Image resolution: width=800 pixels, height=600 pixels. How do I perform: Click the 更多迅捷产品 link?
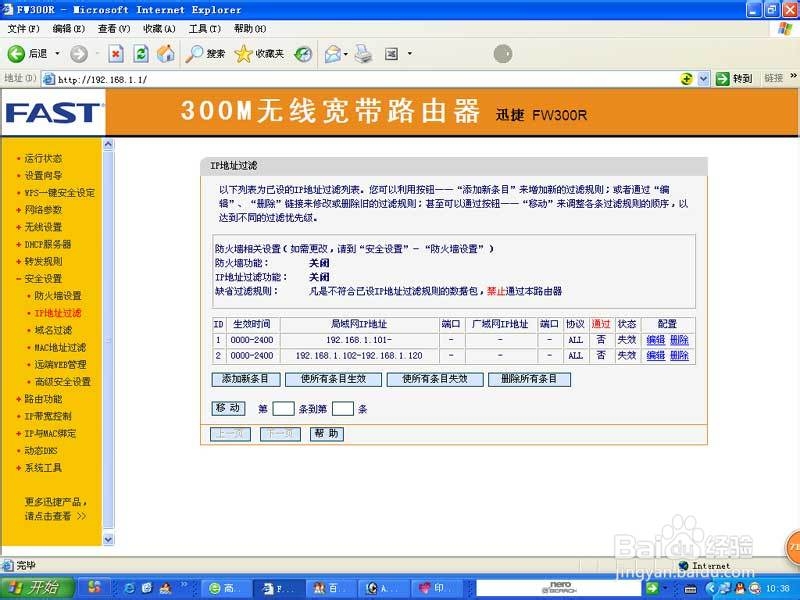pos(56,509)
